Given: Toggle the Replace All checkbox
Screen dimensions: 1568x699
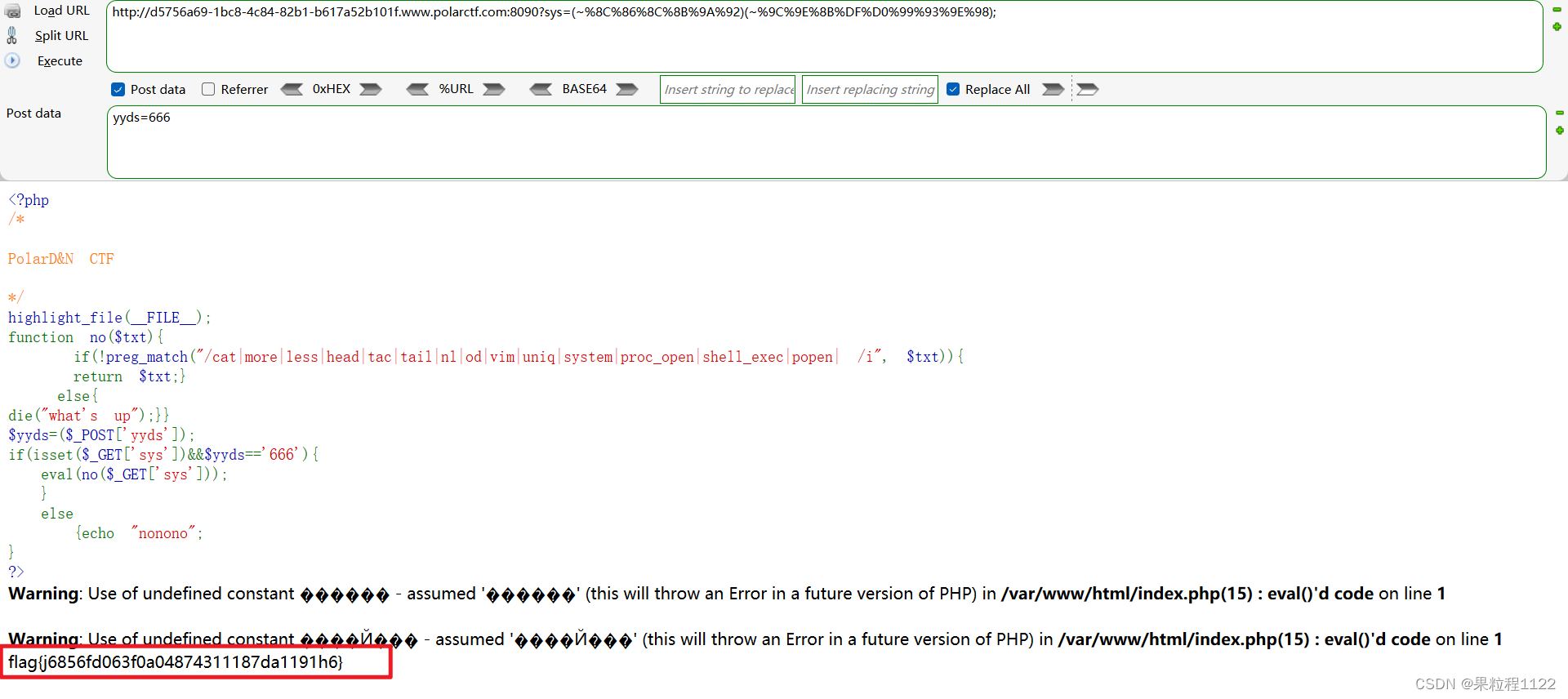Looking at the screenshot, I should [953, 89].
